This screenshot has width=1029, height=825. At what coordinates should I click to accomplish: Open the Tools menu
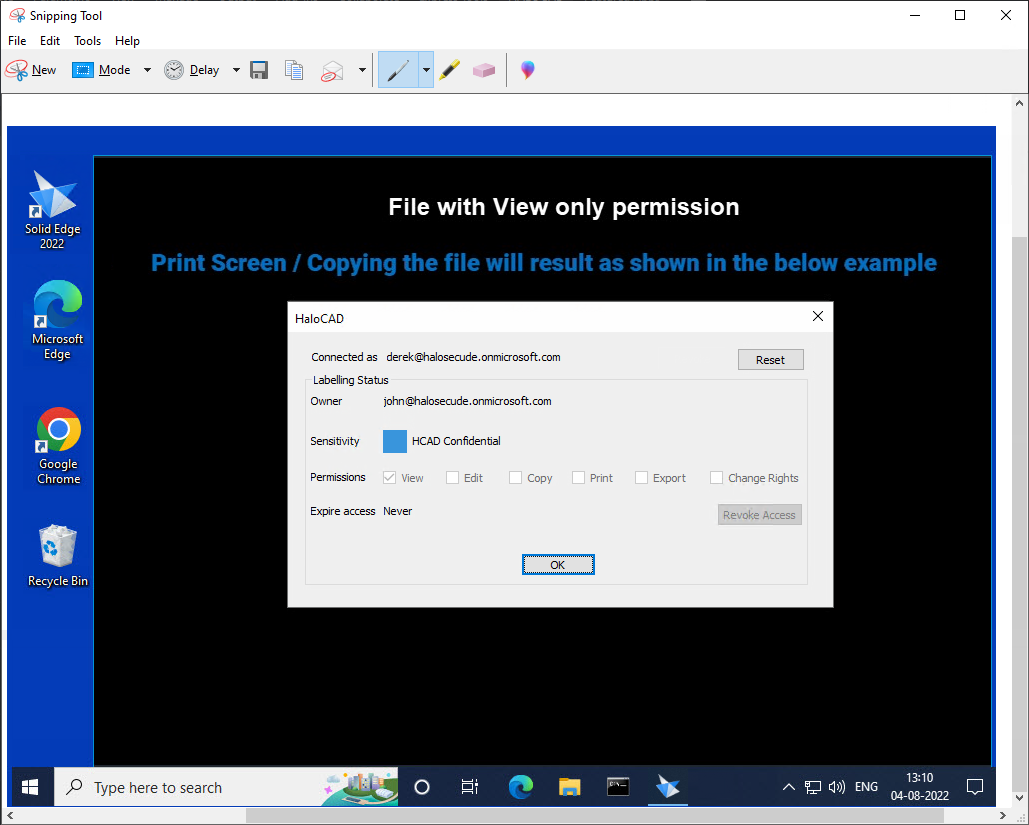click(x=87, y=41)
